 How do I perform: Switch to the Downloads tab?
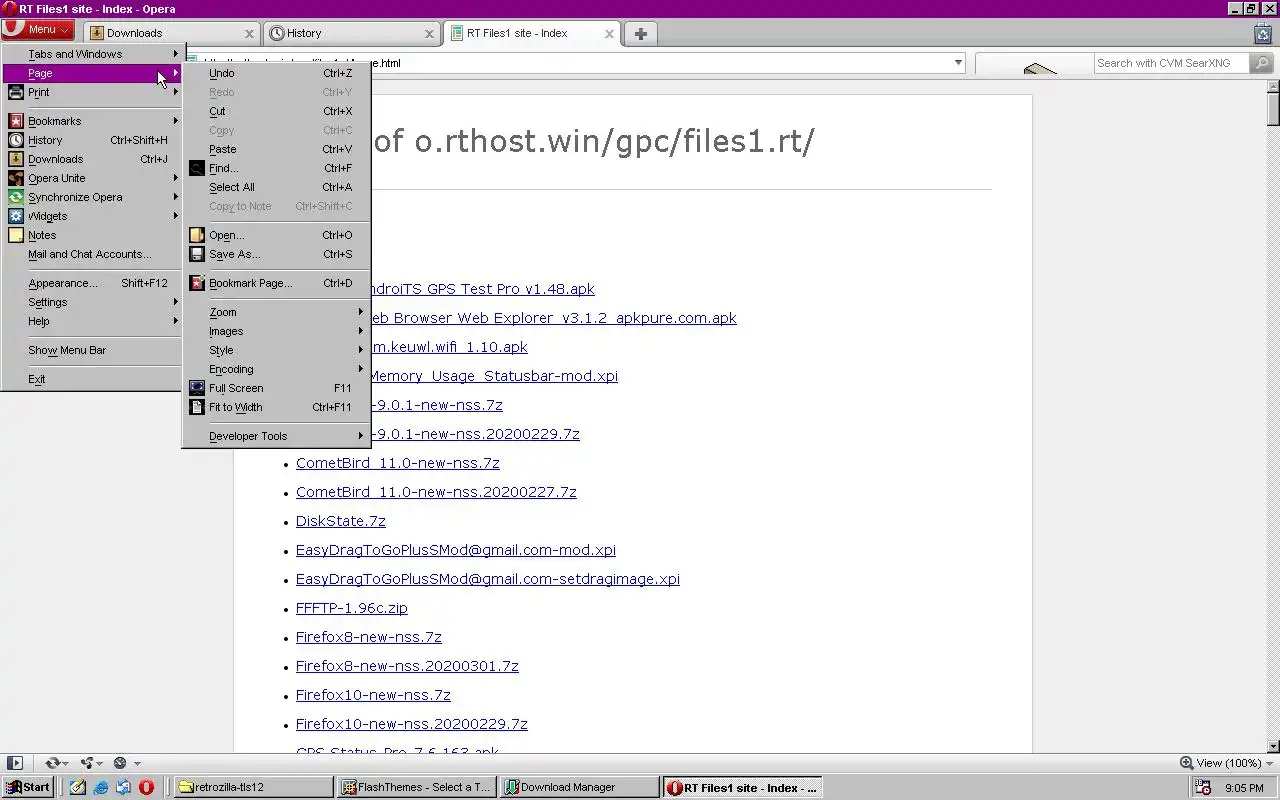click(171, 33)
